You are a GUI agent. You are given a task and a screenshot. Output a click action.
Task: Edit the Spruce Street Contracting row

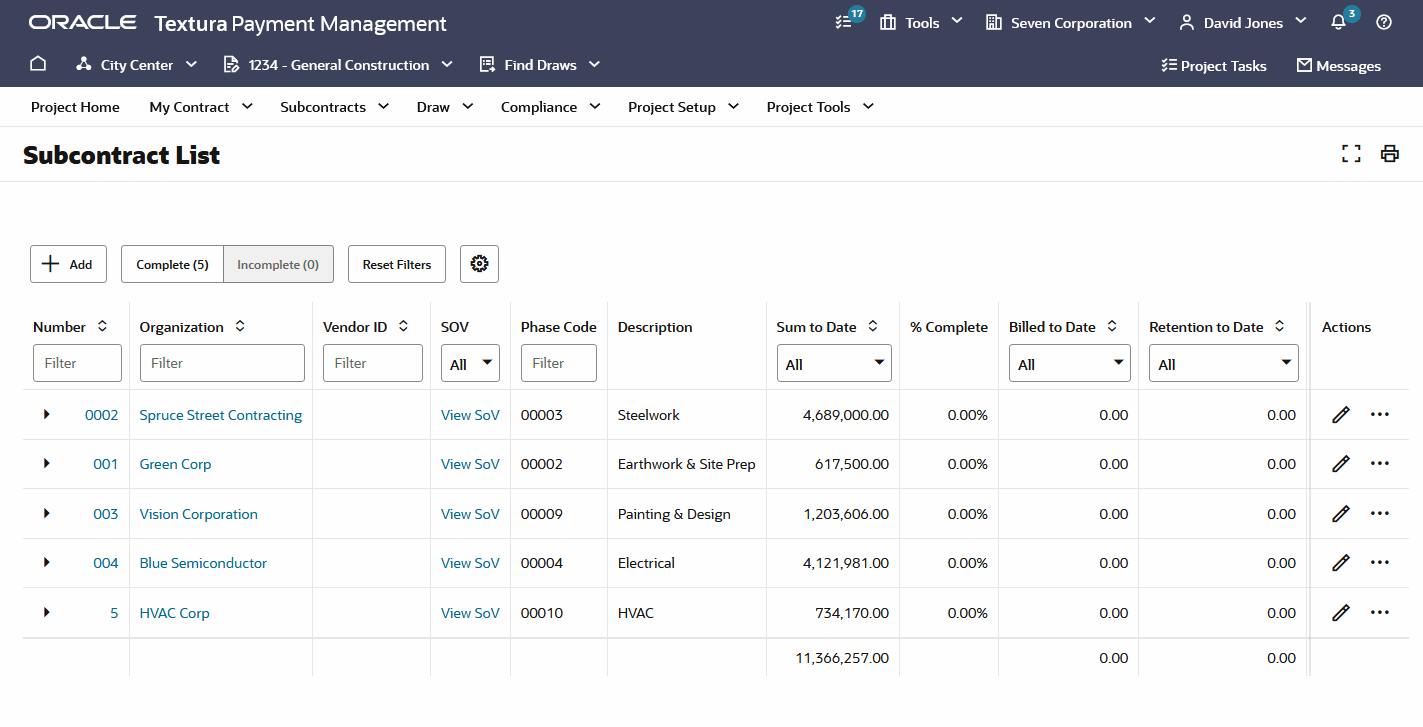[1341, 415]
